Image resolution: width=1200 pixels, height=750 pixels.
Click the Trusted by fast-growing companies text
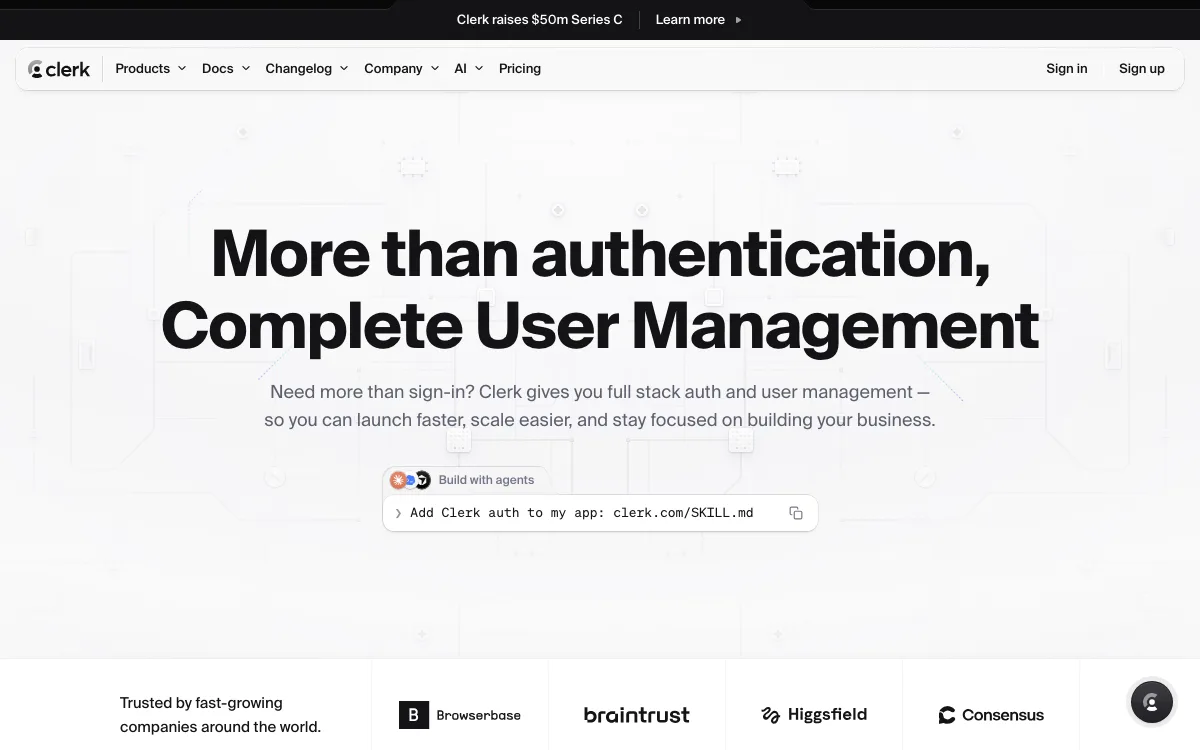(220, 715)
